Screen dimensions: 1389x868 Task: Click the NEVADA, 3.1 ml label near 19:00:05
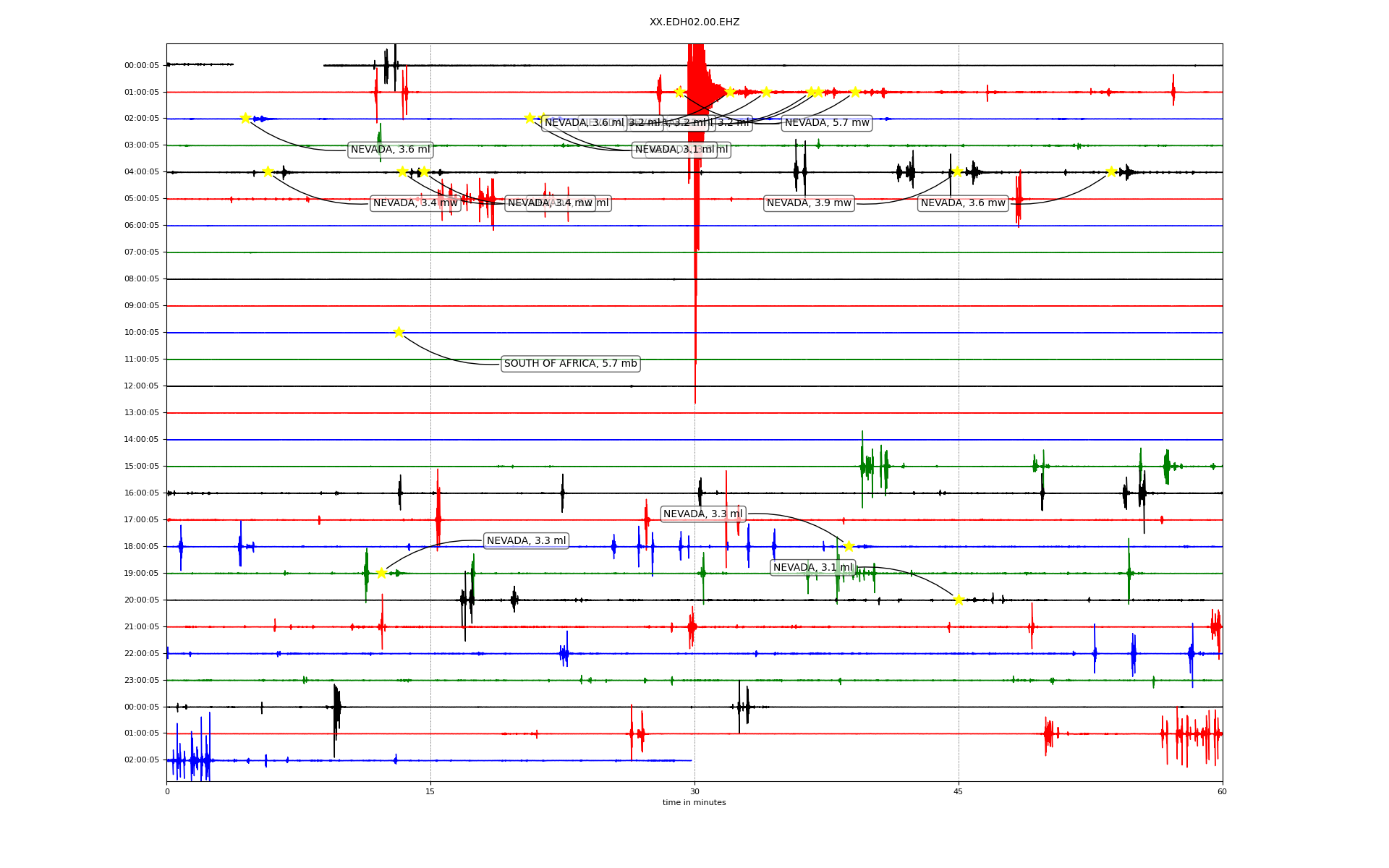pyautogui.click(x=812, y=568)
